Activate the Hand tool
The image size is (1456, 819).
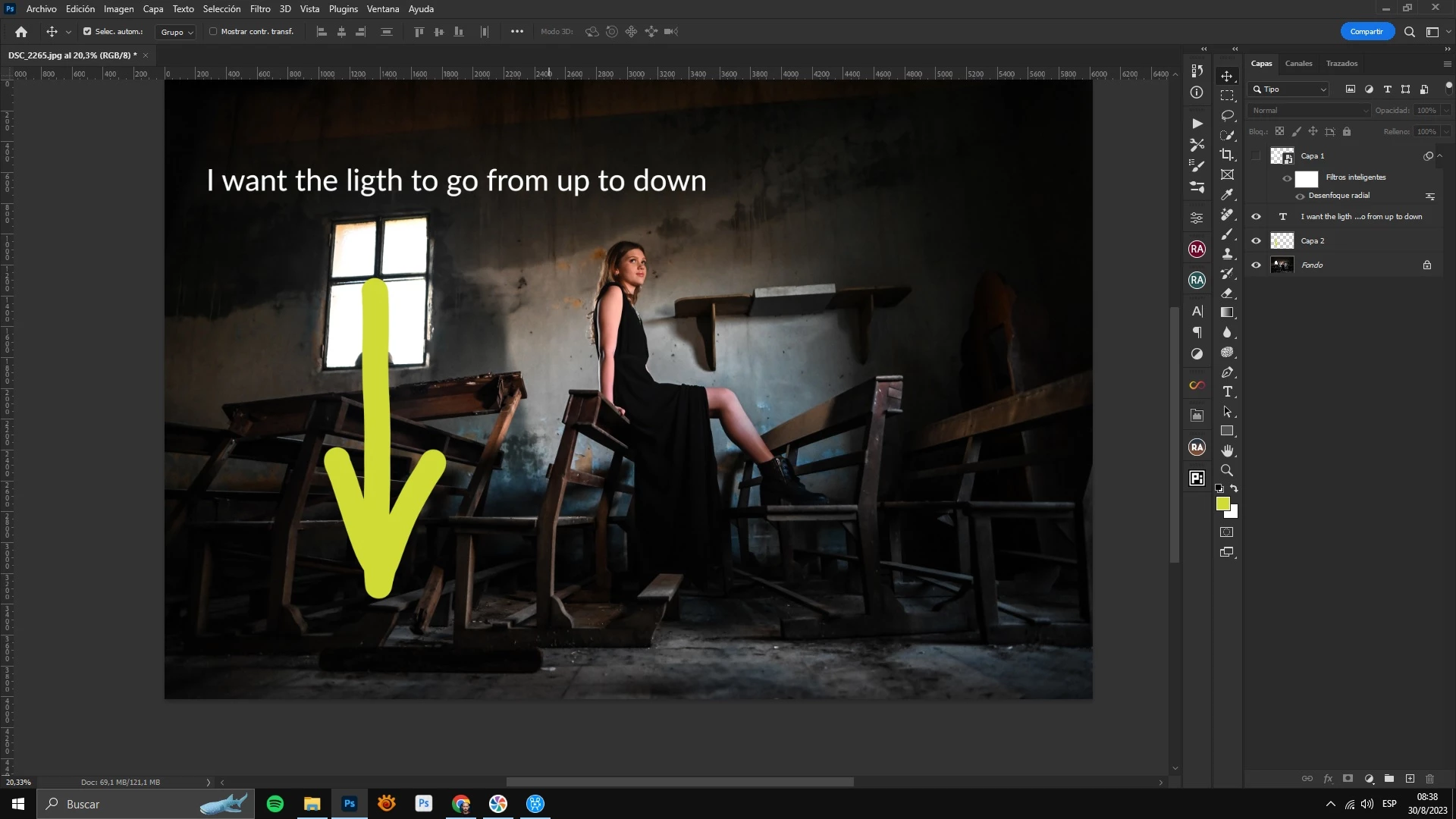1227,450
